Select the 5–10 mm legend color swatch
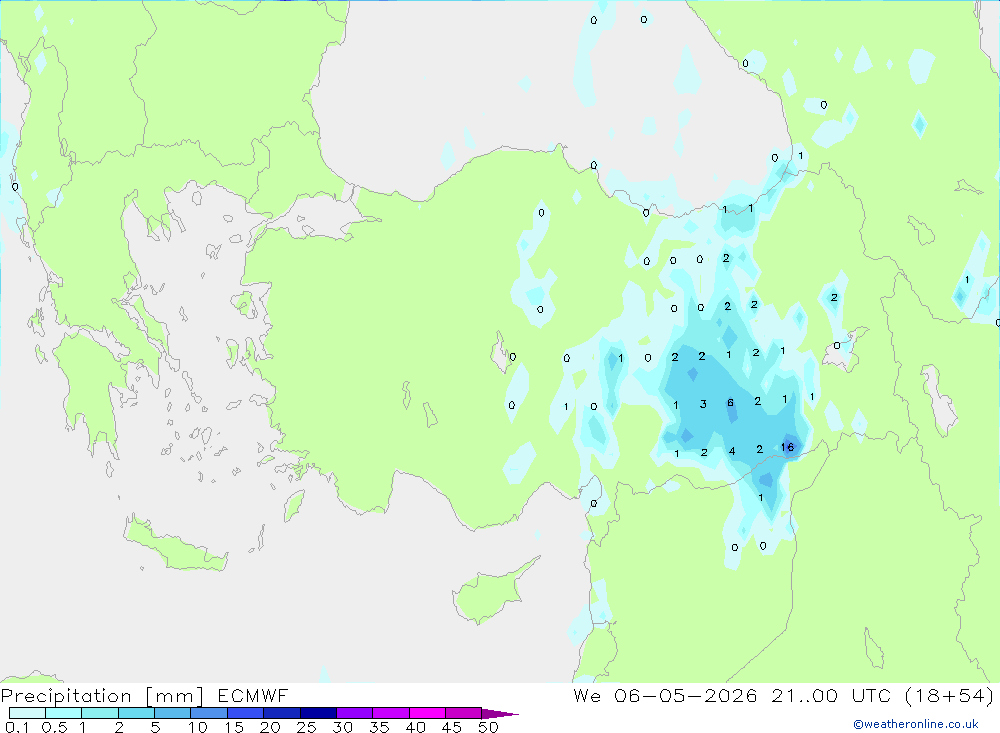This screenshot has height=733, width=1000. pyautogui.click(x=173, y=713)
